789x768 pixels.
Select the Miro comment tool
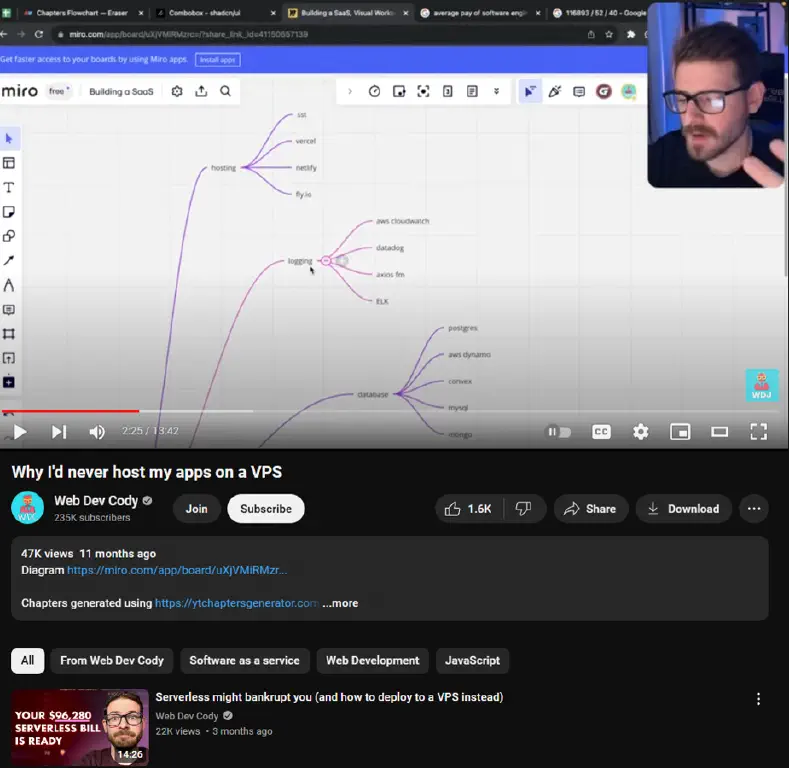point(9,310)
